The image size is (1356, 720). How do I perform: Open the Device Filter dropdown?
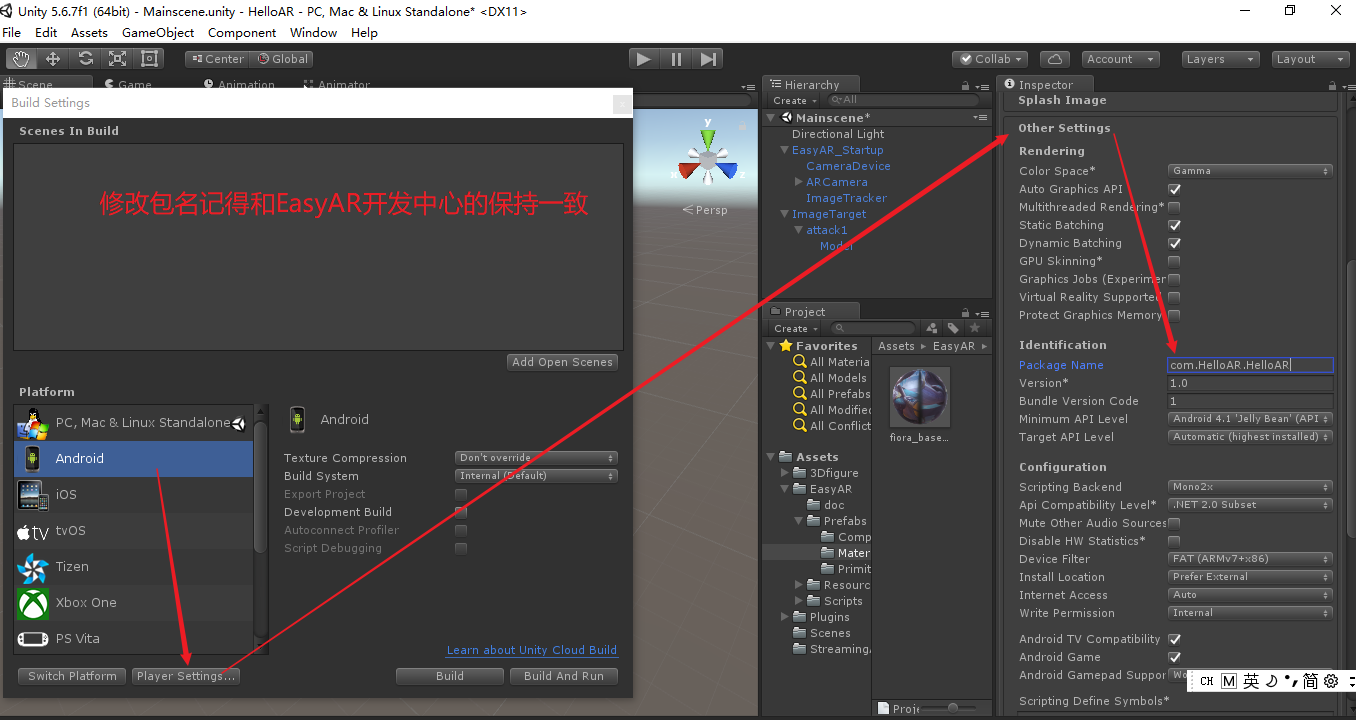tap(1250, 559)
